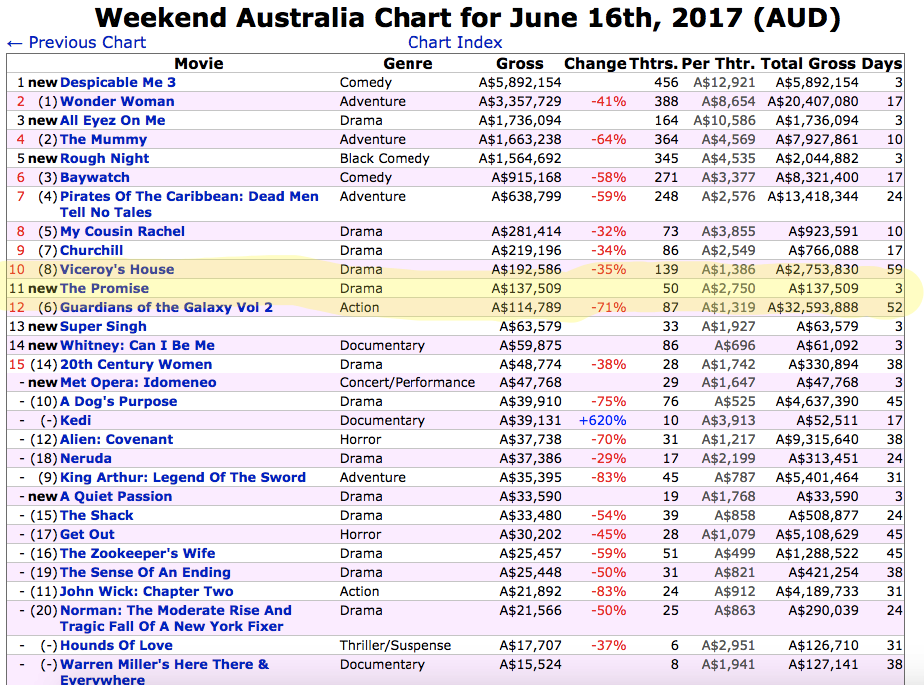The width and height of the screenshot is (924, 685).
Task: Click the A$20,407,080 total gross value
Action: tap(813, 101)
